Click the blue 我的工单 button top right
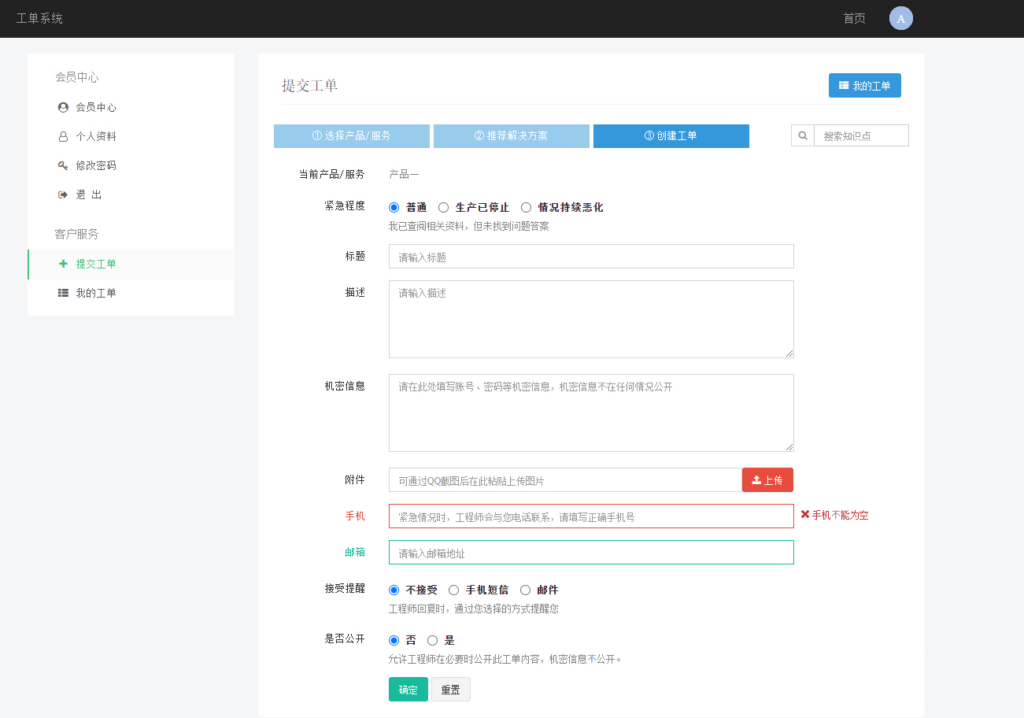The width and height of the screenshot is (1024, 718). (864, 85)
